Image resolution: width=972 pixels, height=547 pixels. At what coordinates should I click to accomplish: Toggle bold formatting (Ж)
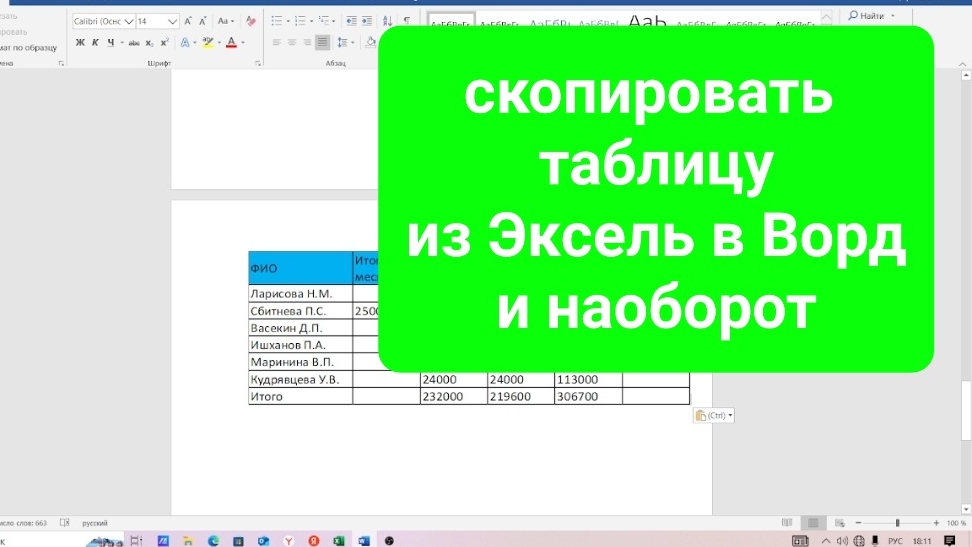(80, 42)
